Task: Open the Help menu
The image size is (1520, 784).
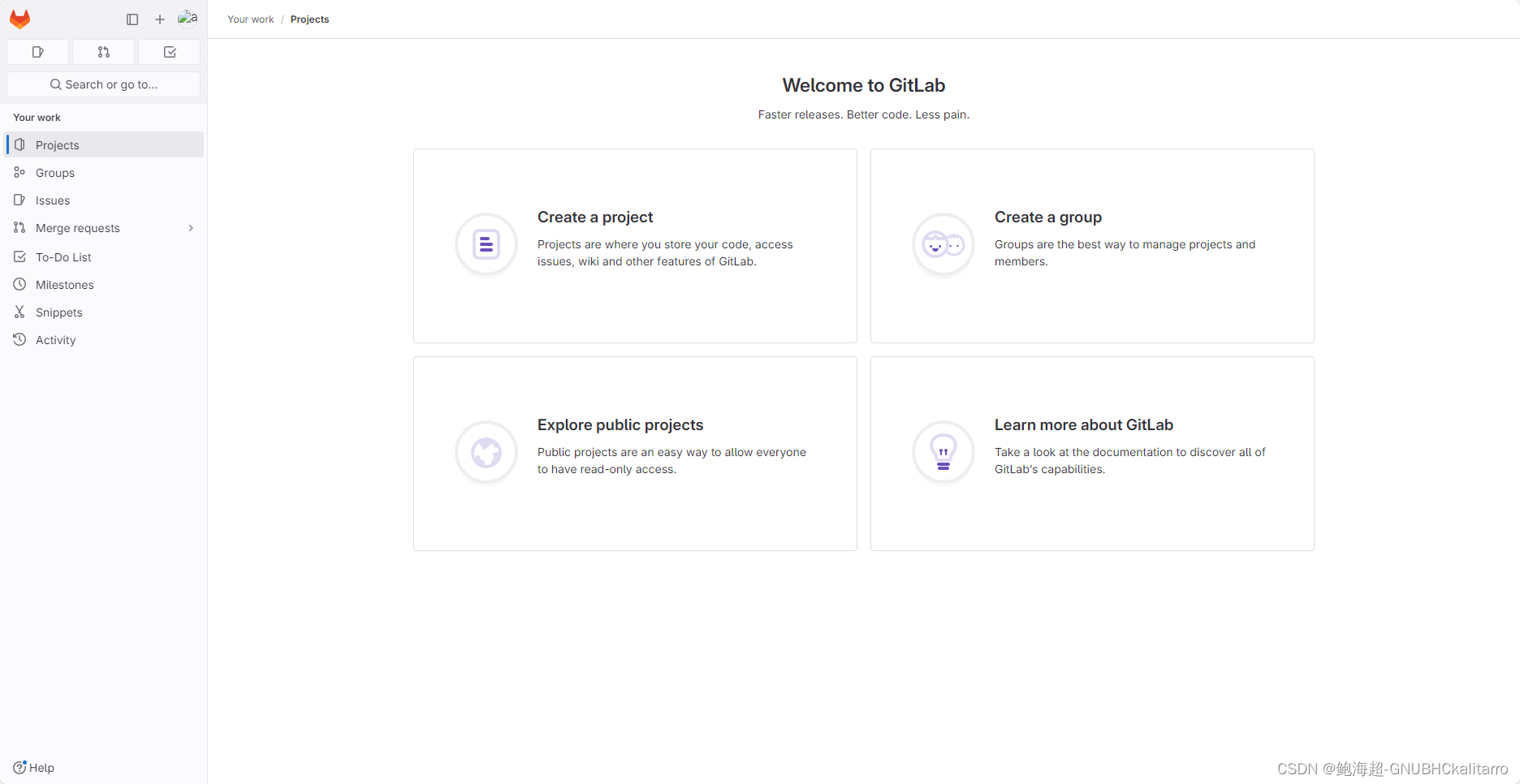Action: click(x=33, y=768)
